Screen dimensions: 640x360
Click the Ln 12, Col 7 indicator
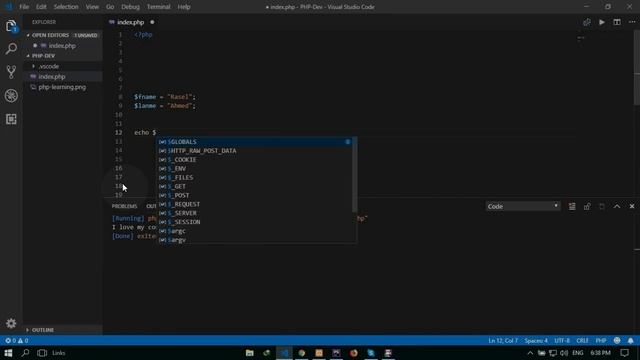click(x=503, y=340)
